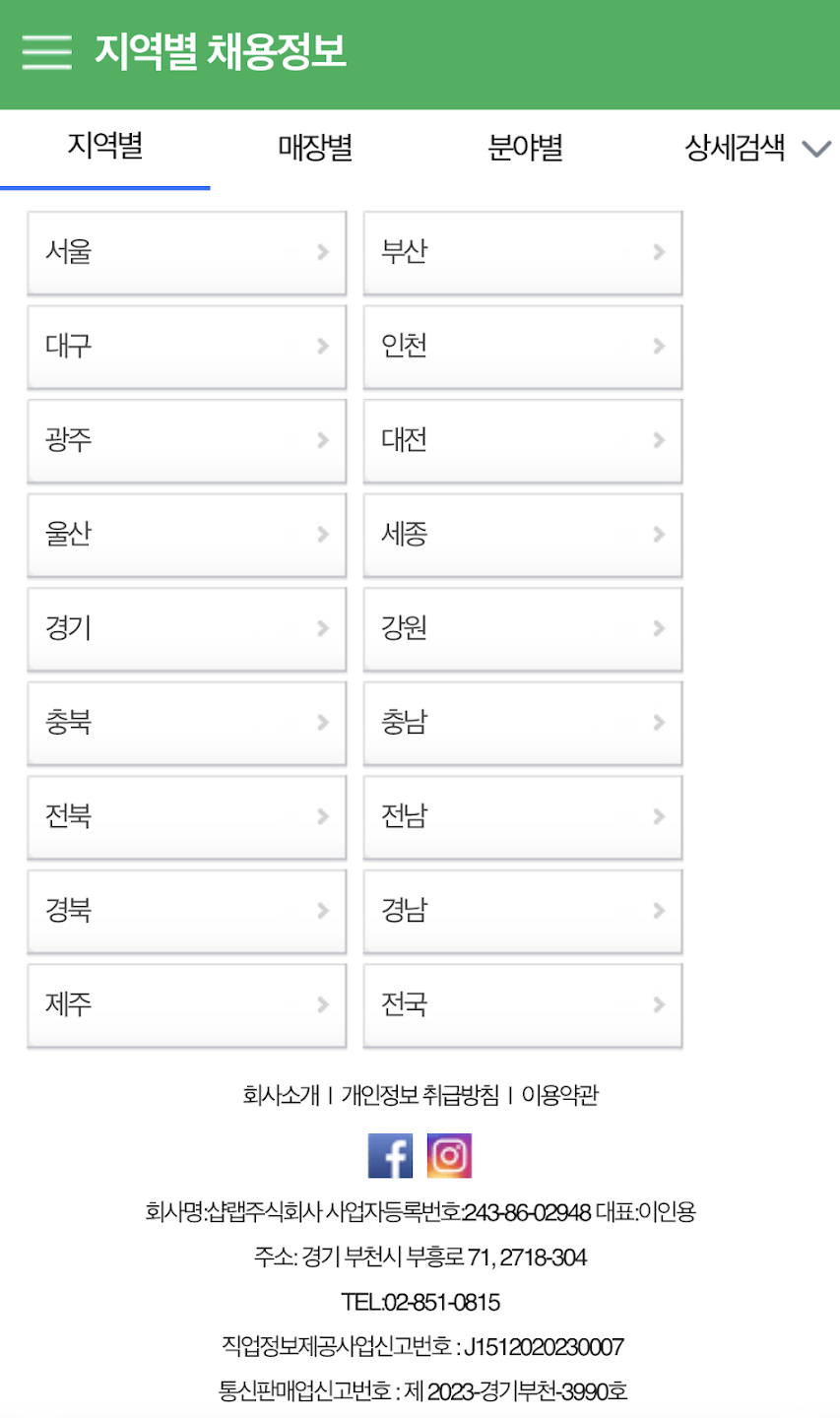Expand the 서울 region arrow
This screenshot has width=840, height=1418.
click(324, 252)
